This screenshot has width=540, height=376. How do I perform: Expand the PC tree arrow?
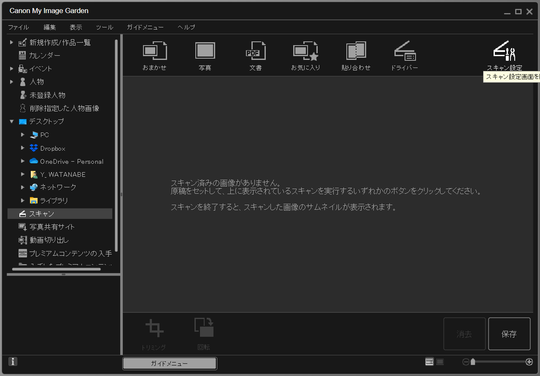click(22, 135)
